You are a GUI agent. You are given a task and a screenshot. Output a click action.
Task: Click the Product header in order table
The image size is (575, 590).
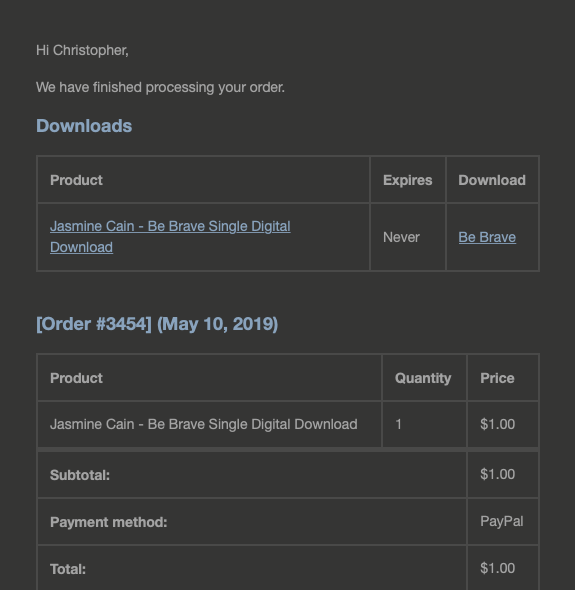coord(76,378)
